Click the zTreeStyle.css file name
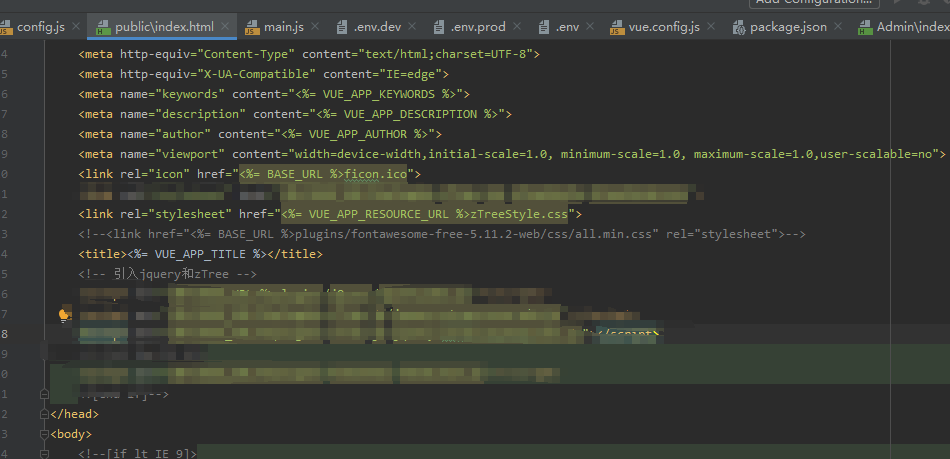The width and height of the screenshot is (950, 459). (x=519, y=214)
